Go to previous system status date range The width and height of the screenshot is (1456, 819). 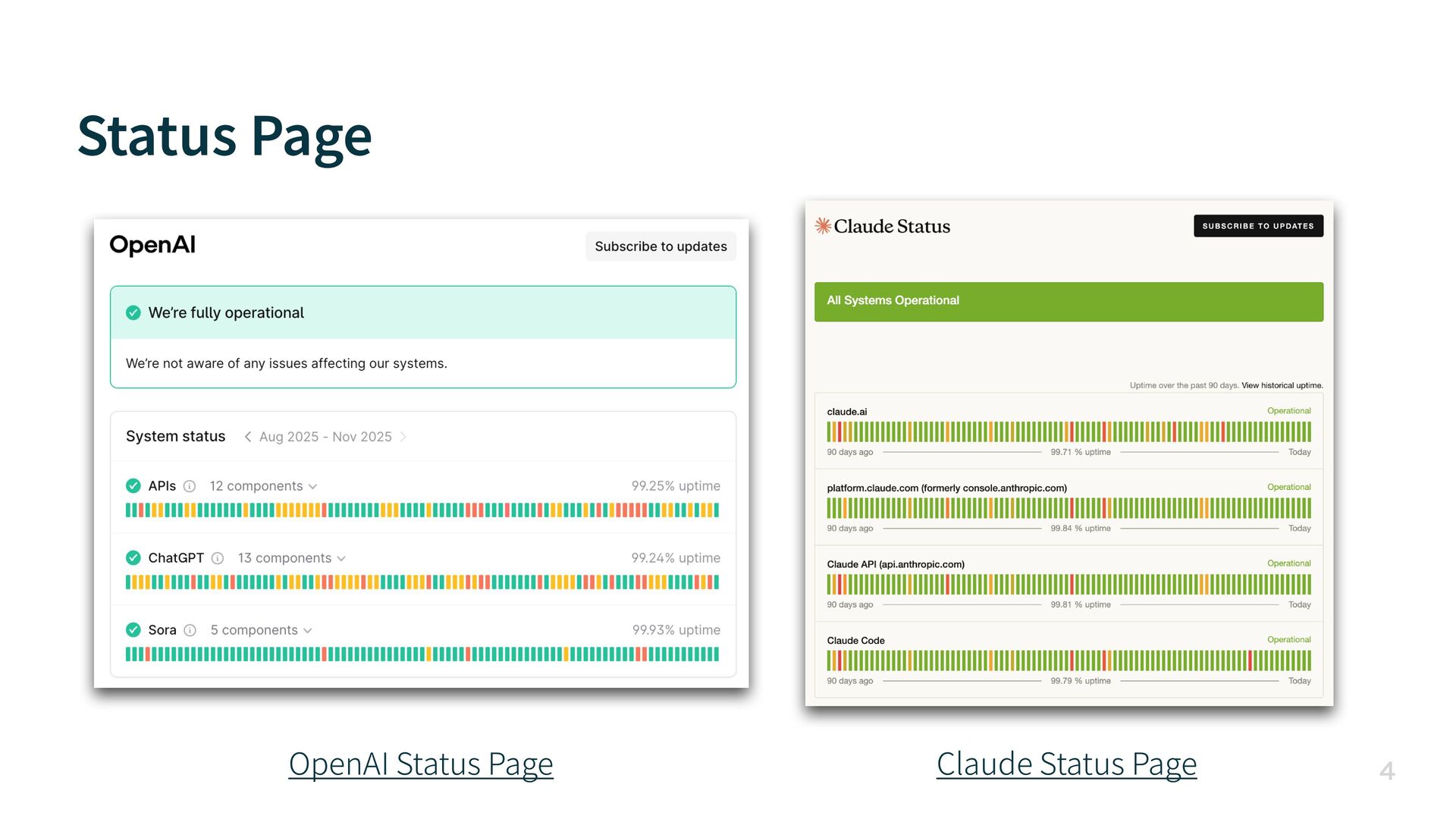[248, 437]
